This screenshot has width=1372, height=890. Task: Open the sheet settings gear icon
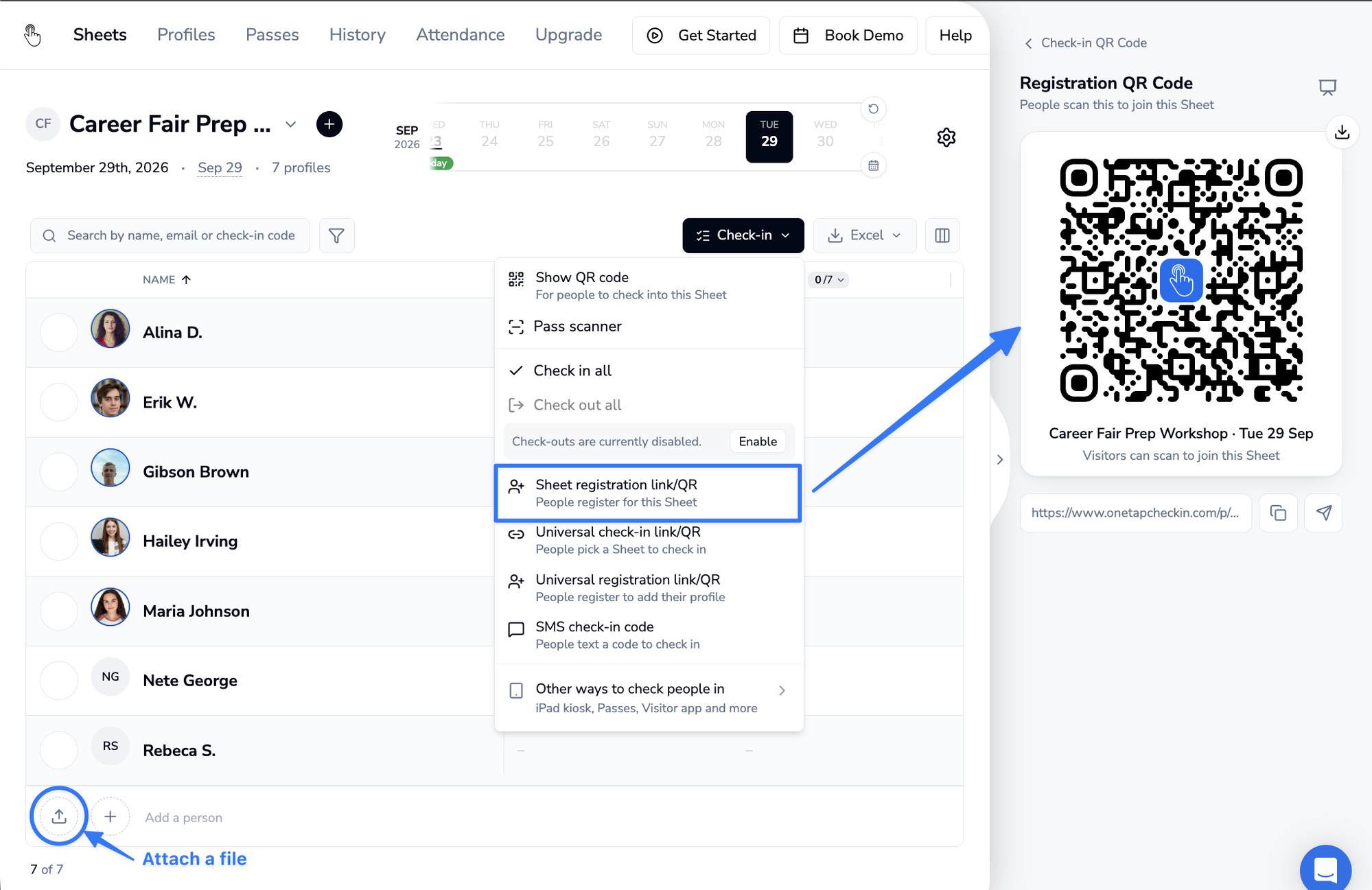(946, 137)
